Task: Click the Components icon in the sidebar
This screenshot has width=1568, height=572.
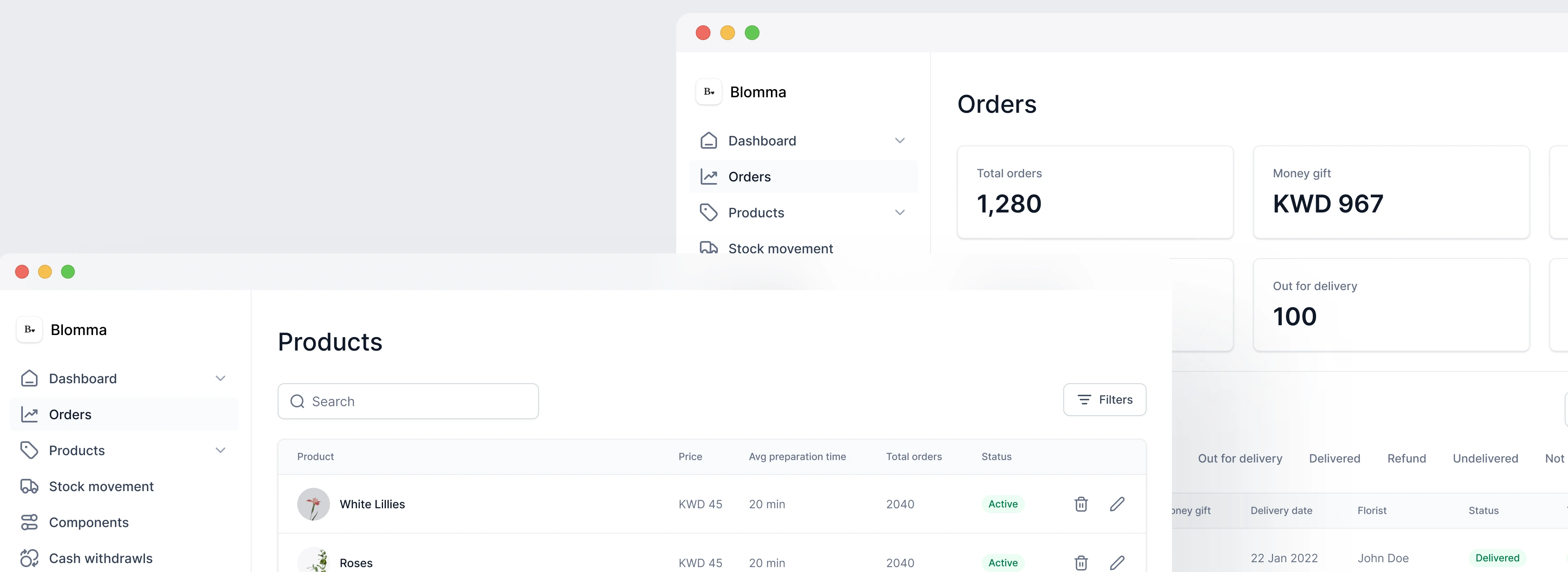Action: pyautogui.click(x=30, y=522)
